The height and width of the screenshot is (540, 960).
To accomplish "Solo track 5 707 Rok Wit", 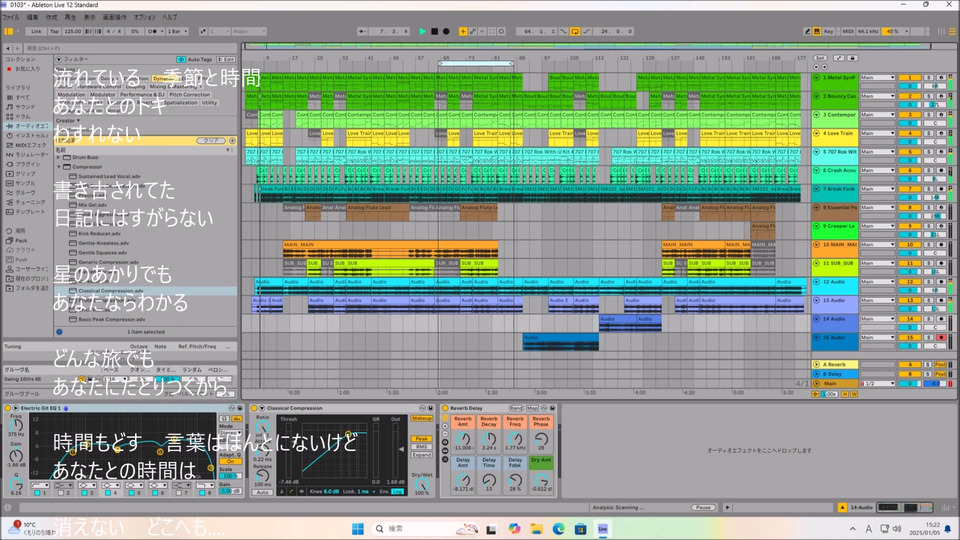I will coord(929,152).
